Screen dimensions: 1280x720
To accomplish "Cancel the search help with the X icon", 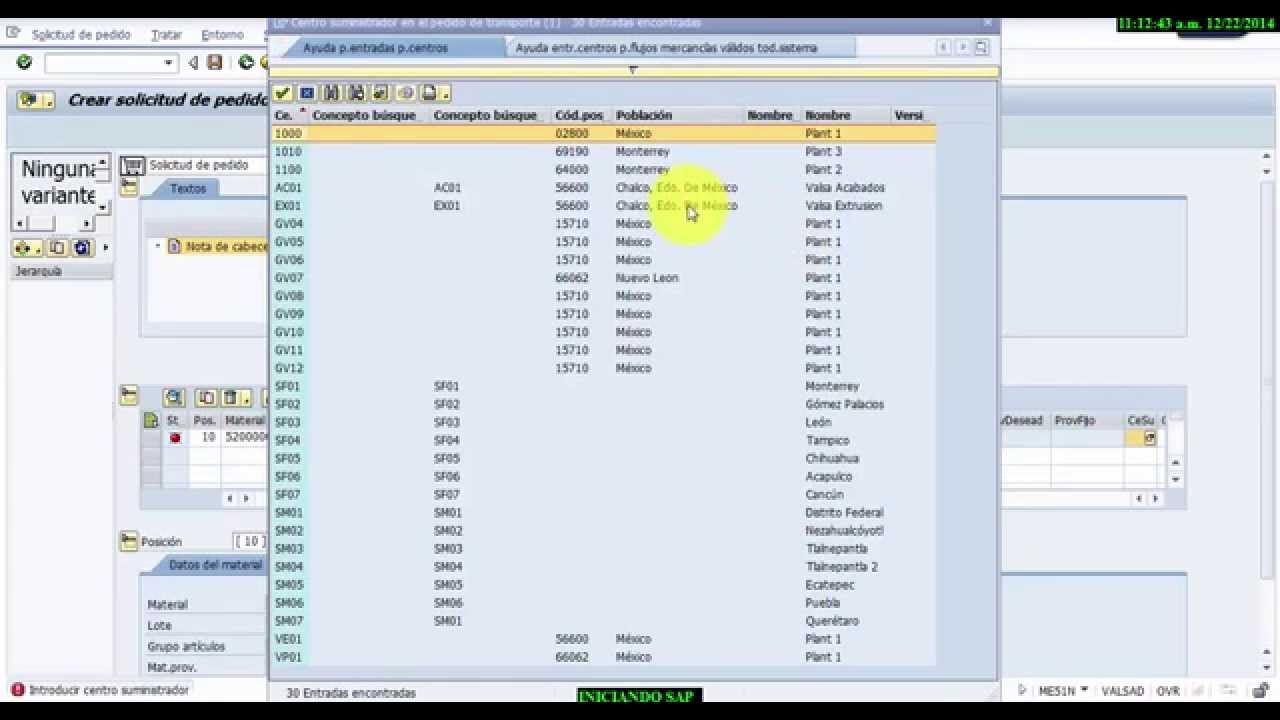I will (307, 93).
